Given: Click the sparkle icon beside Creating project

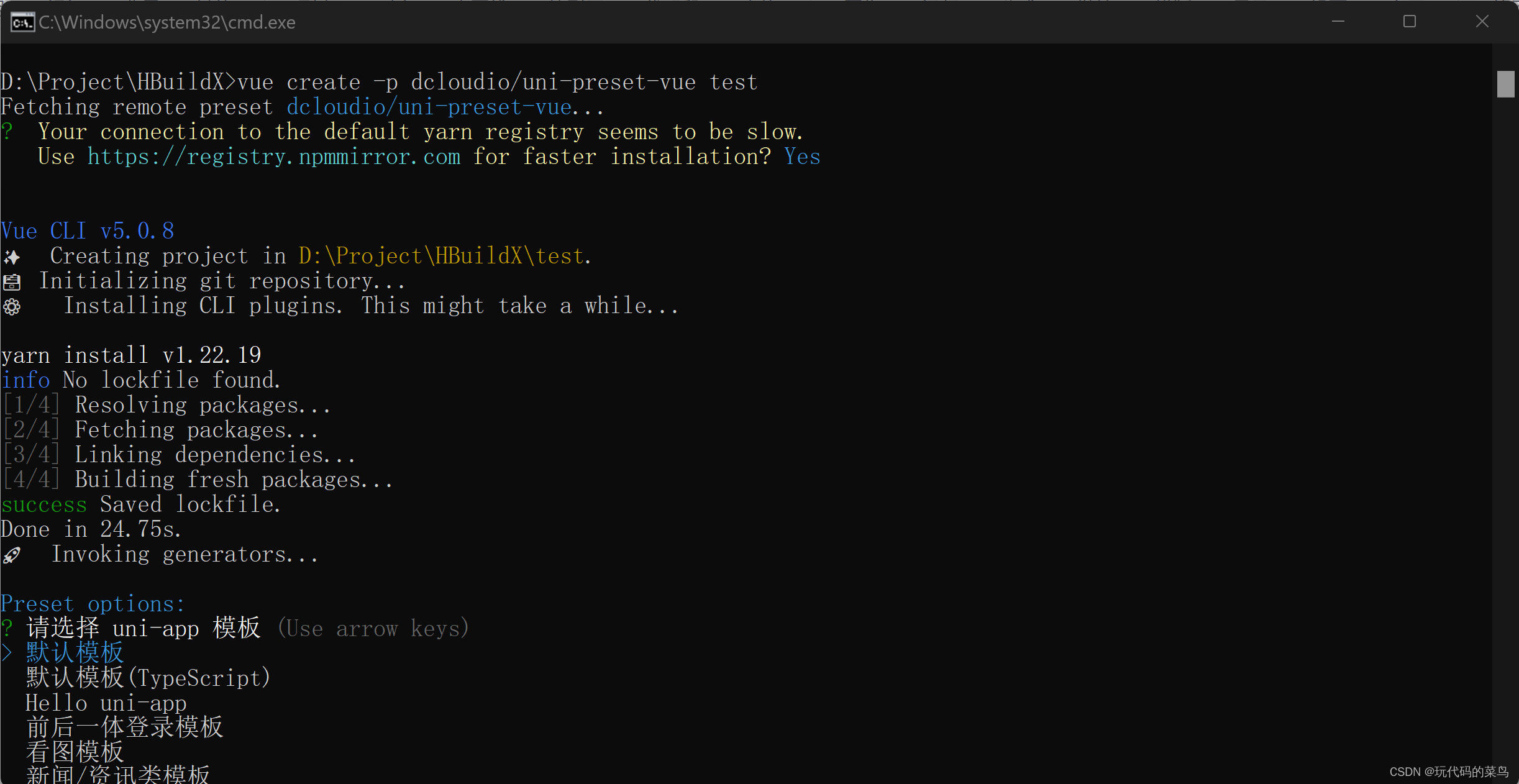Looking at the screenshot, I should point(12,257).
